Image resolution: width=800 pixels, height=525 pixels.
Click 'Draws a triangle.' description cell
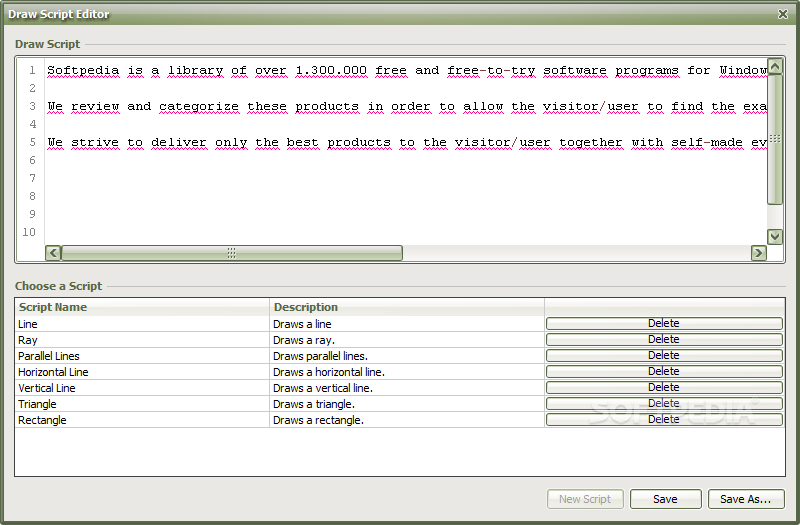[x=407, y=404]
